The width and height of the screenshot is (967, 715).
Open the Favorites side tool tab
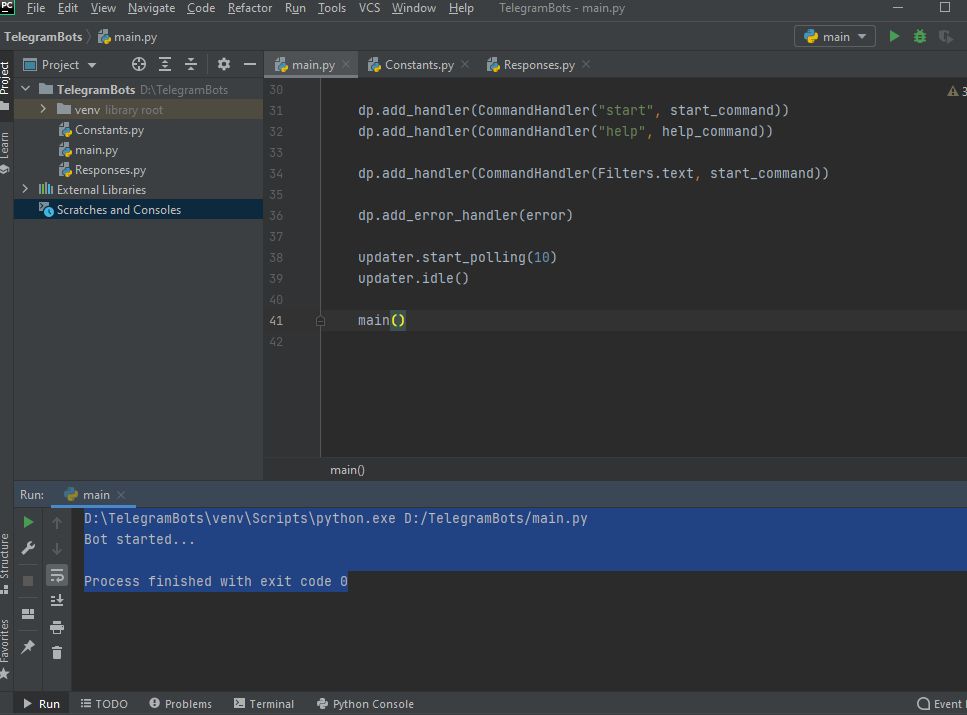(x=6, y=648)
